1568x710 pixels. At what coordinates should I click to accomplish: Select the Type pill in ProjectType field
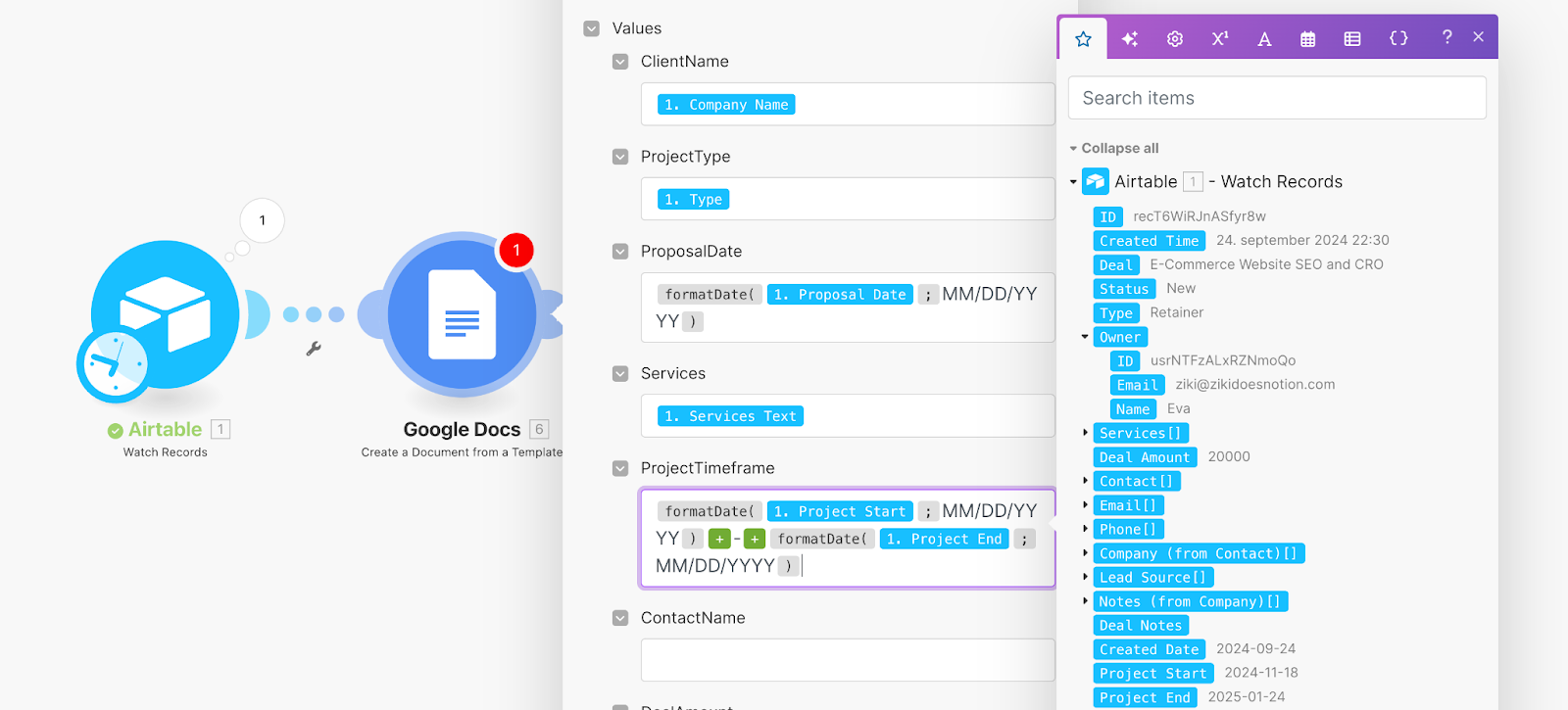[693, 200]
